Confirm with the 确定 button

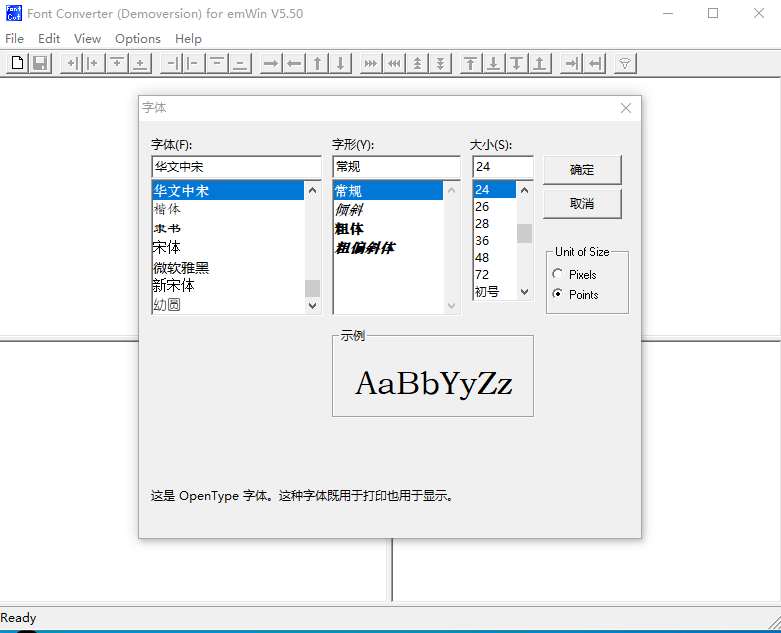point(582,170)
